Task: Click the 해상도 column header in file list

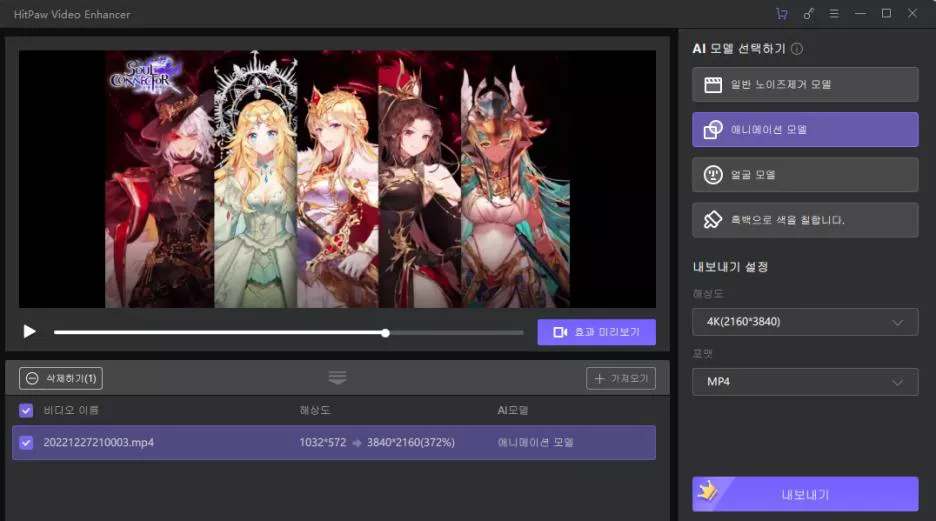Action: click(315, 411)
